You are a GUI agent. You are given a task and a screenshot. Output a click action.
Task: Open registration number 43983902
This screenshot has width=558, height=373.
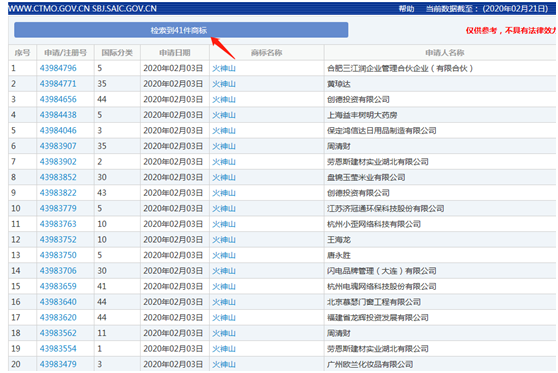point(58,162)
